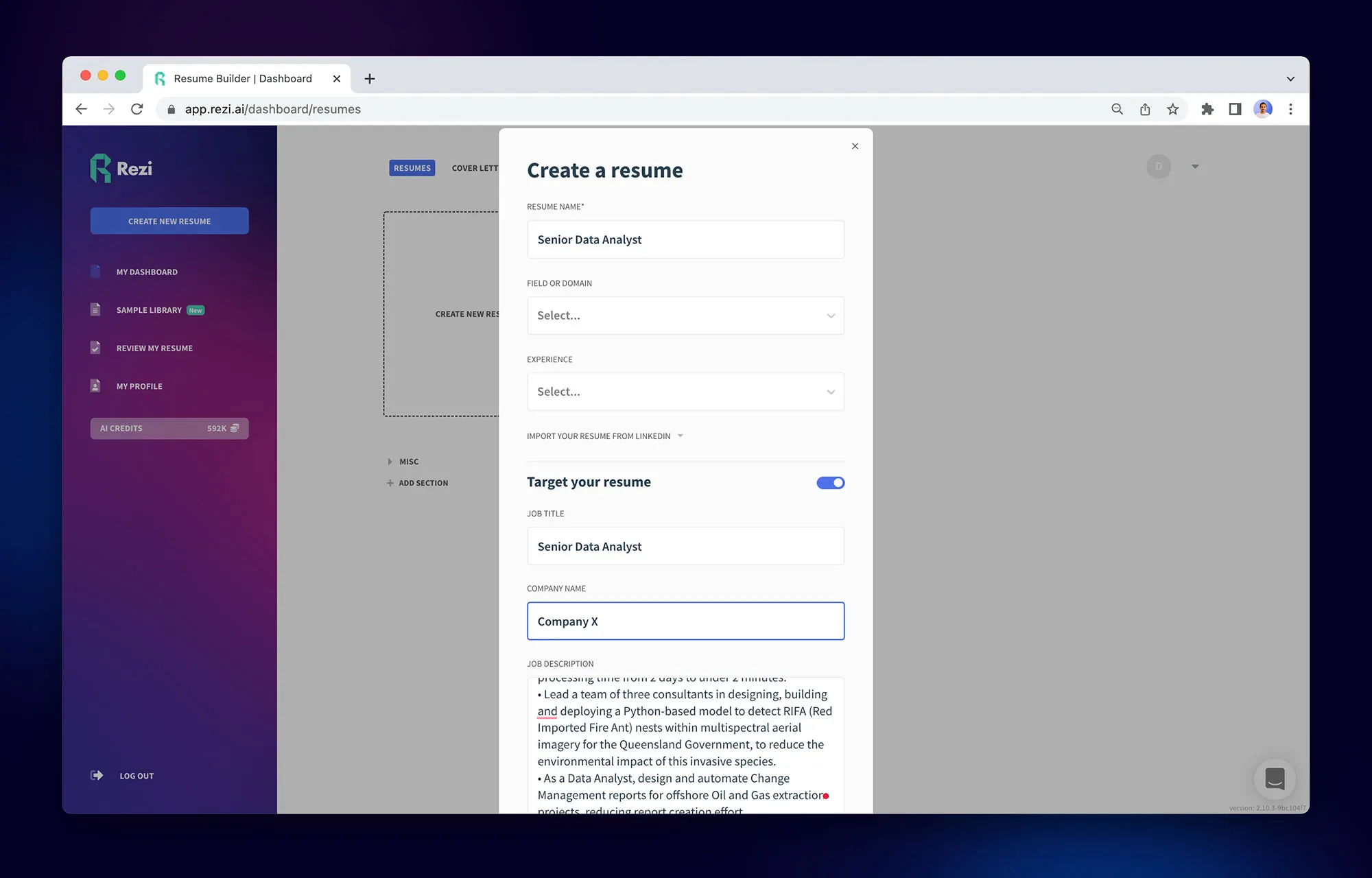
Task: Toggle Target your resume switch off
Action: pos(830,483)
